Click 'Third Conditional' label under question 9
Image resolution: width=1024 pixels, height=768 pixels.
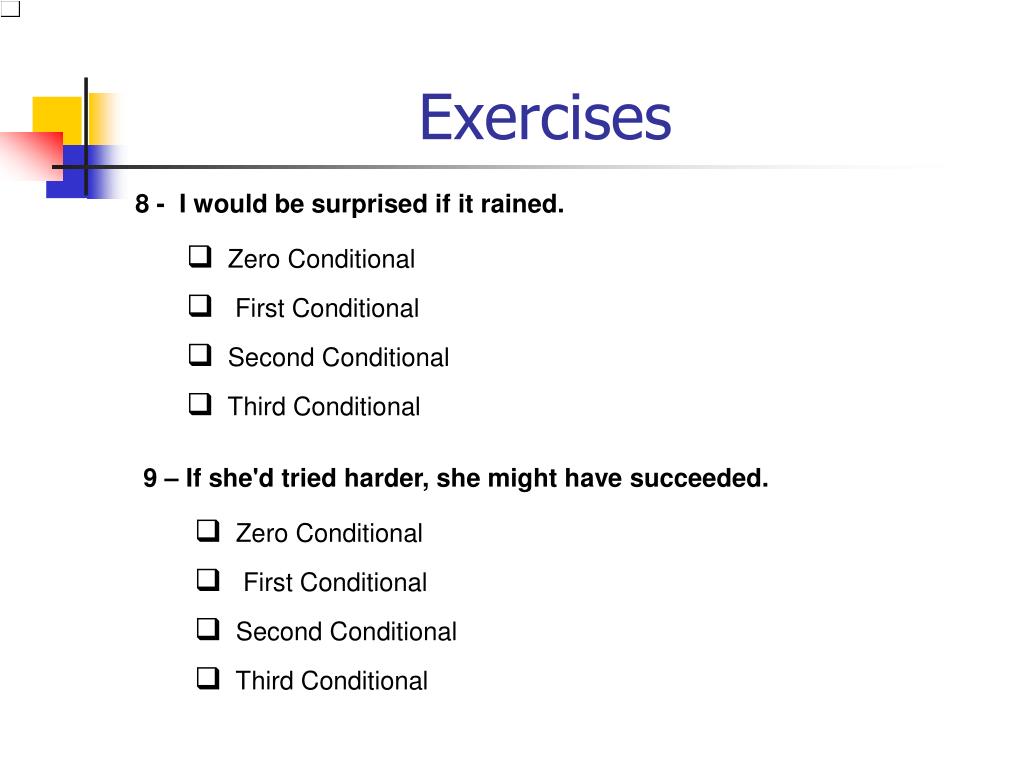[332, 681]
